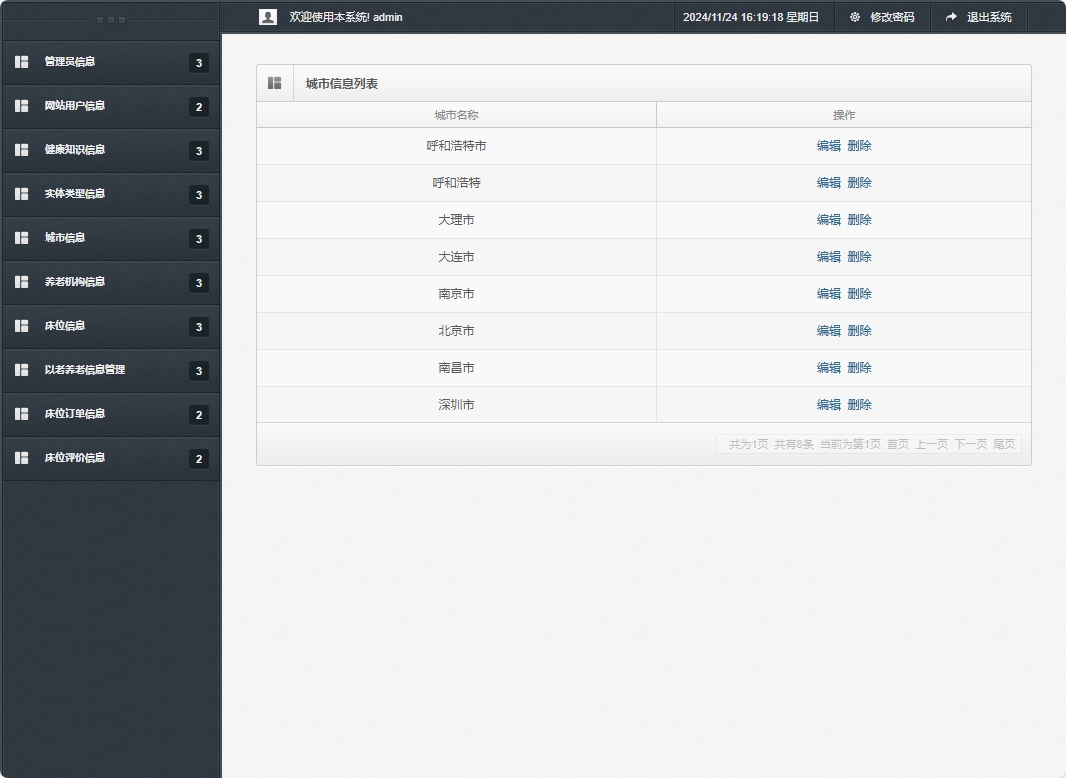
Task: Click the user avatar icon beside welcome text
Action: [x=267, y=17]
